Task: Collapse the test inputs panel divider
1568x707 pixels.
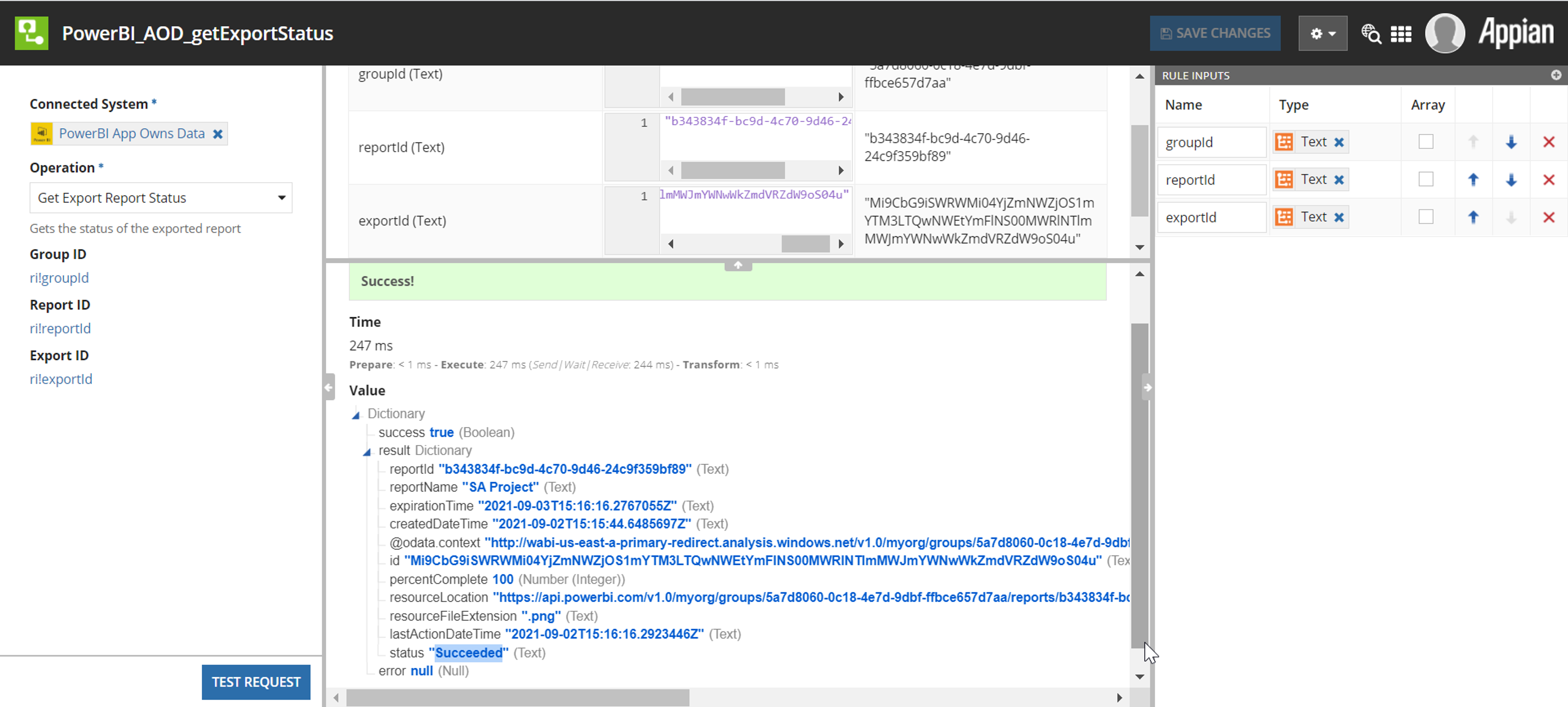Action: [x=738, y=265]
